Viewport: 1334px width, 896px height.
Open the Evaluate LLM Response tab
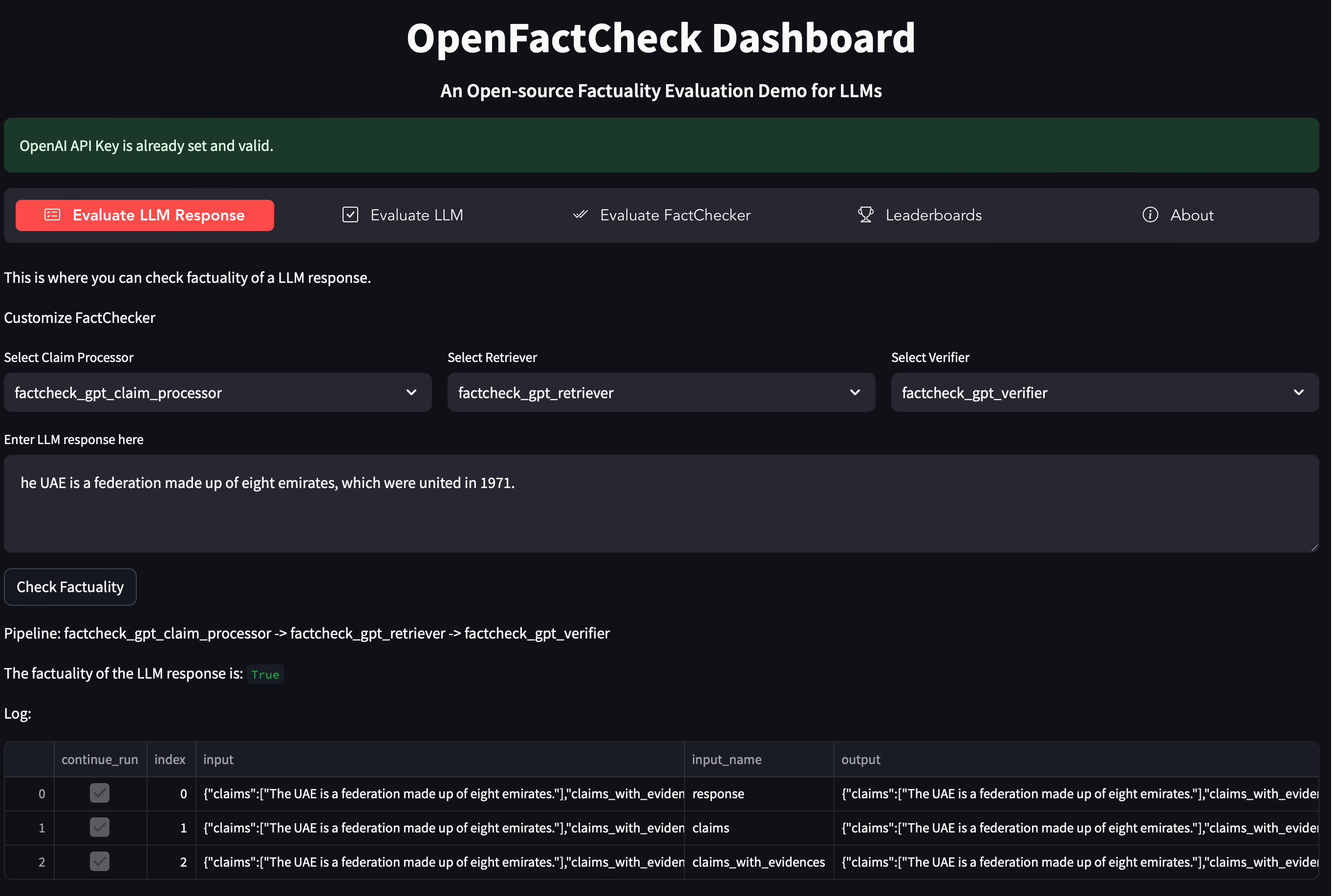(x=145, y=215)
